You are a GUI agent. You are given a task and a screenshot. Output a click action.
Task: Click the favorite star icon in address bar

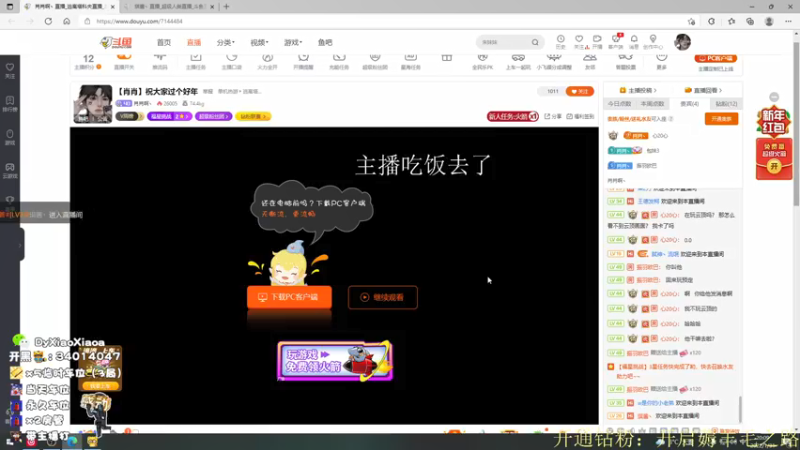coord(691,21)
